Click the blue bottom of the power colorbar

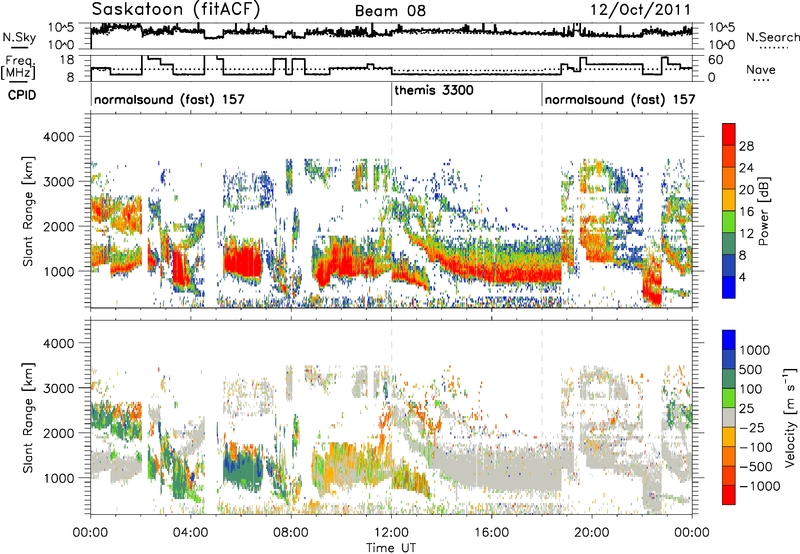(729, 287)
